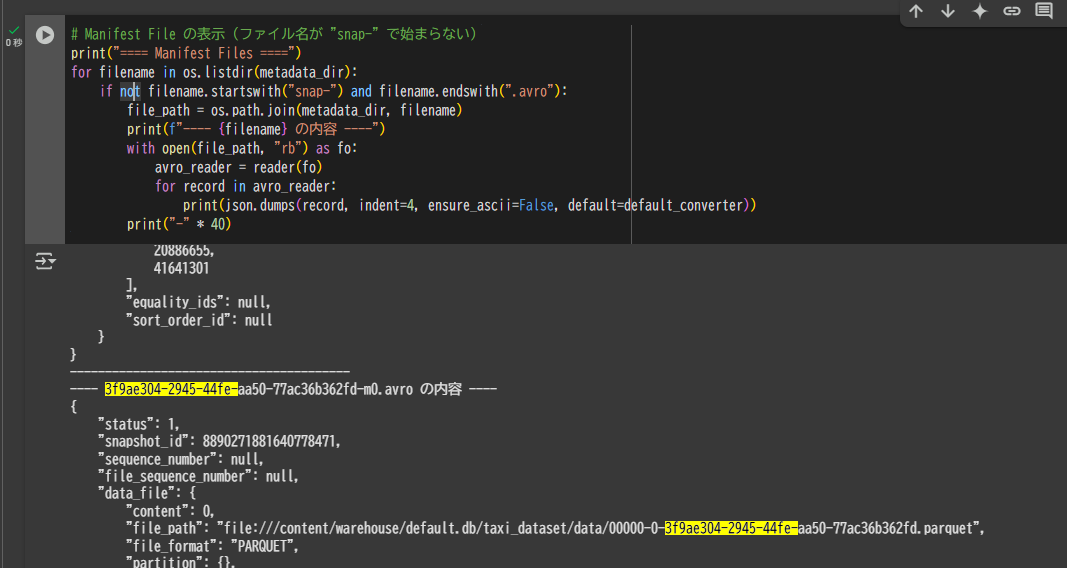Click '"data_file": {' output line
Viewport: 1067px width, 568px height.
147,494
